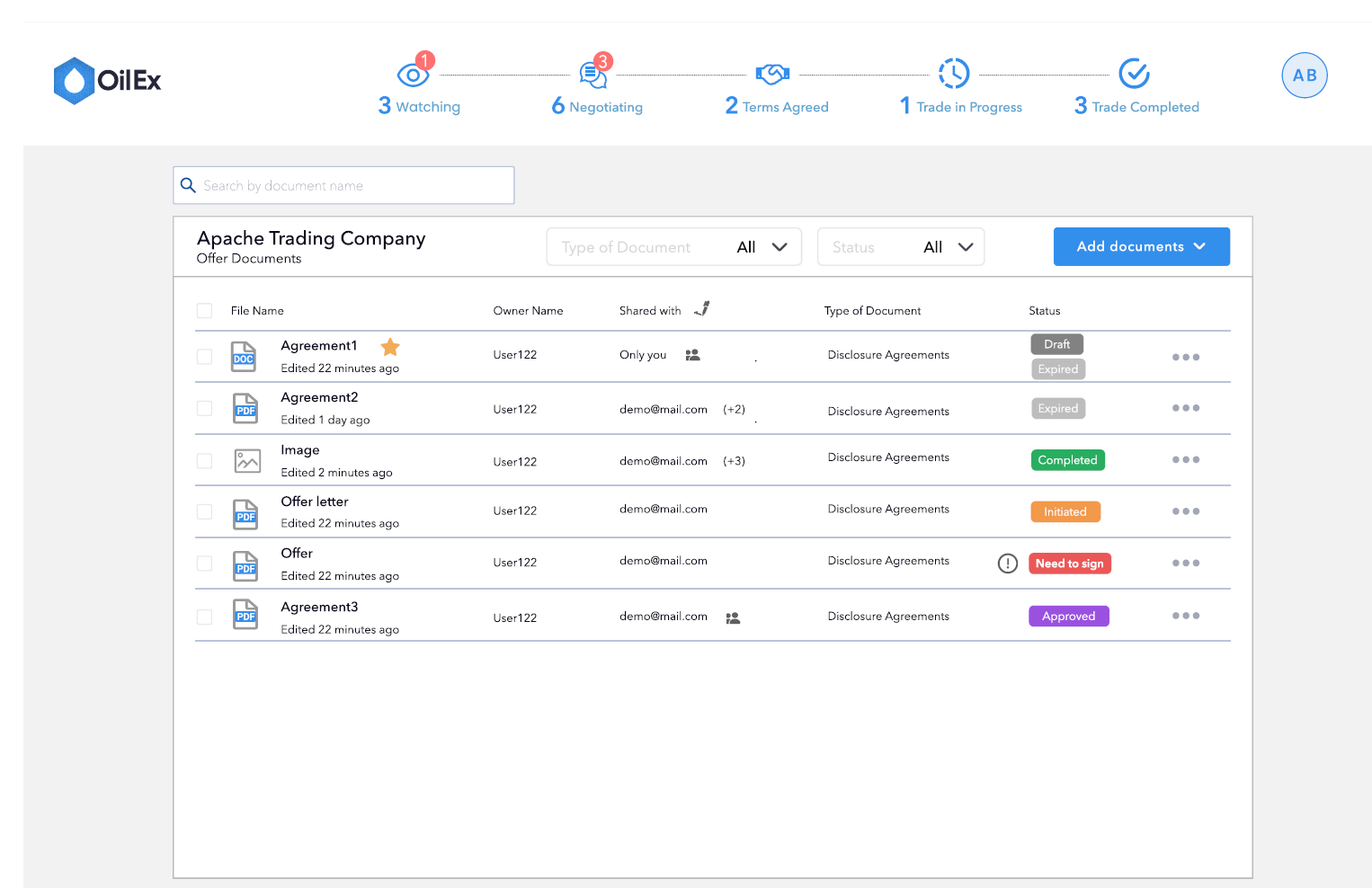Open the OilEx logo home

(x=107, y=81)
